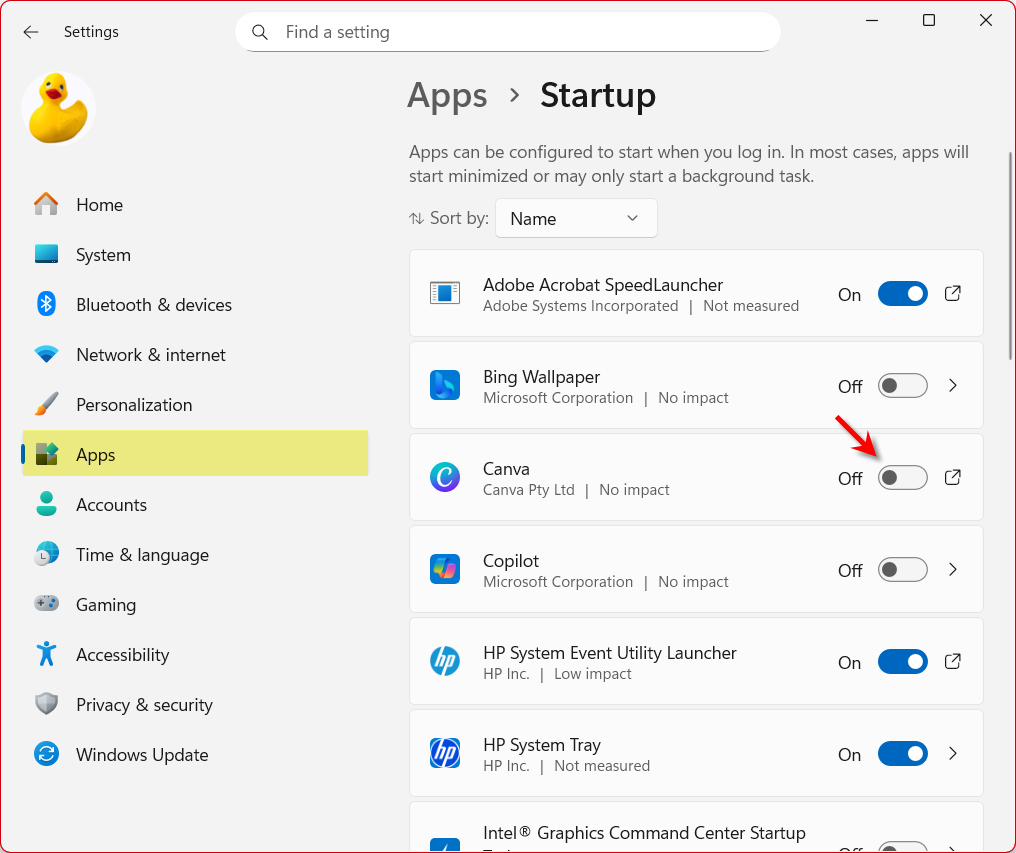Click the search magnifier icon

click(260, 32)
